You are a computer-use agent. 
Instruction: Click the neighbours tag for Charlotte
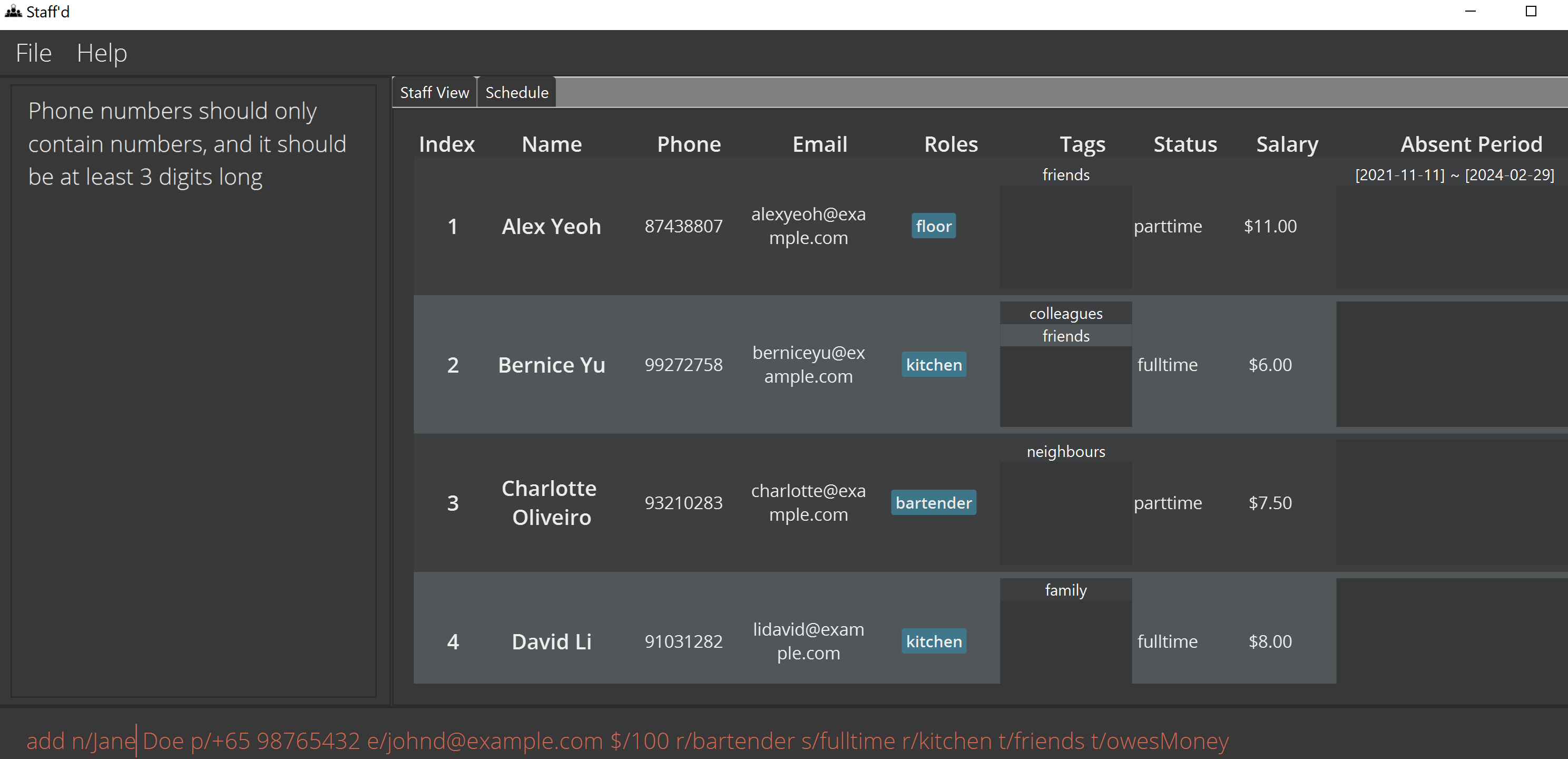click(1065, 451)
